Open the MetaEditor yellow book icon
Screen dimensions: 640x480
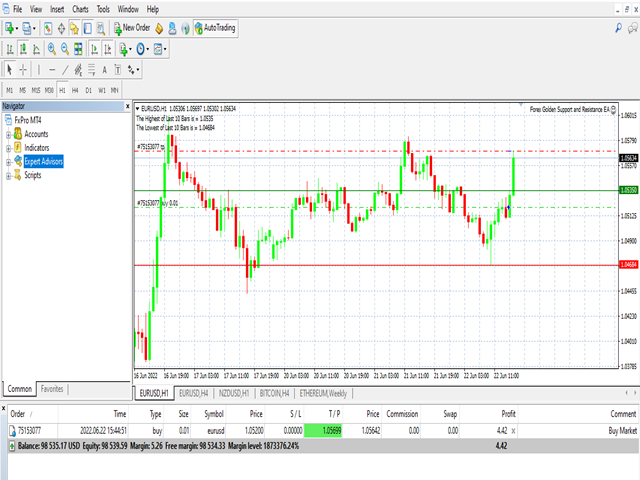159,28
